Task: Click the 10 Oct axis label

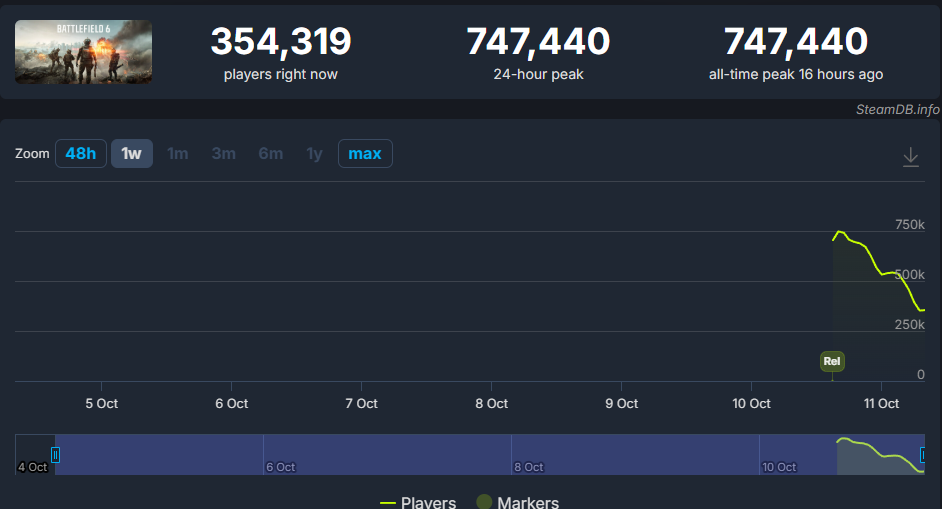Action: coord(751,403)
